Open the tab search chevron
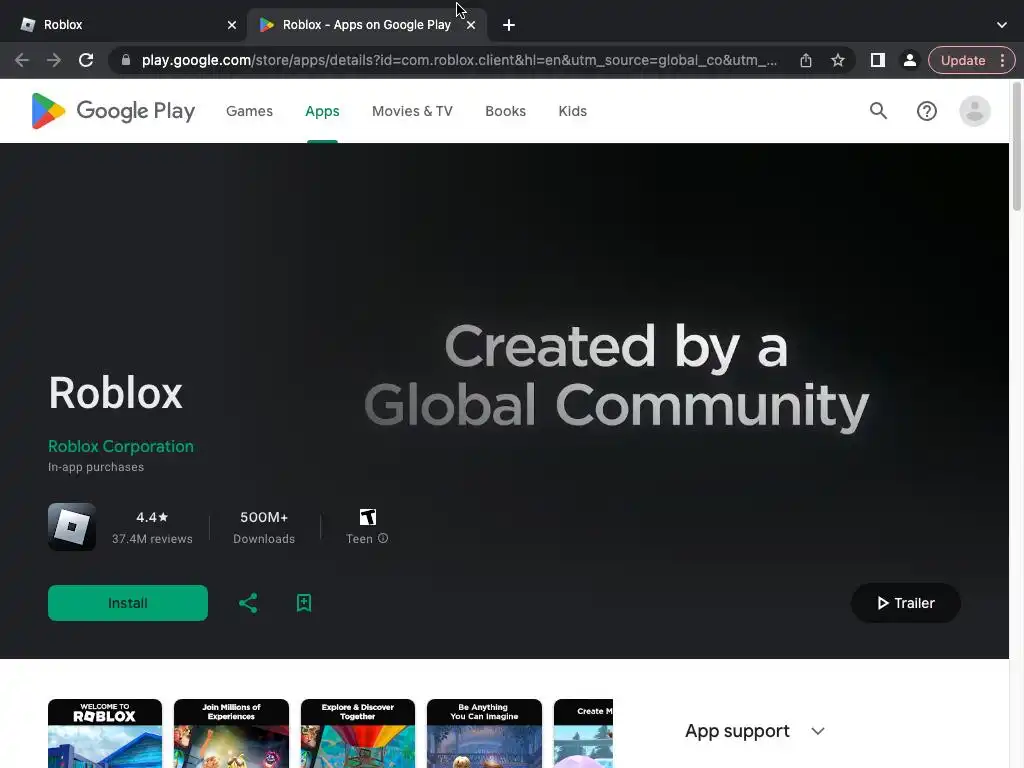Viewport: 1024px width, 768px height. click(x=1002, y=25)
